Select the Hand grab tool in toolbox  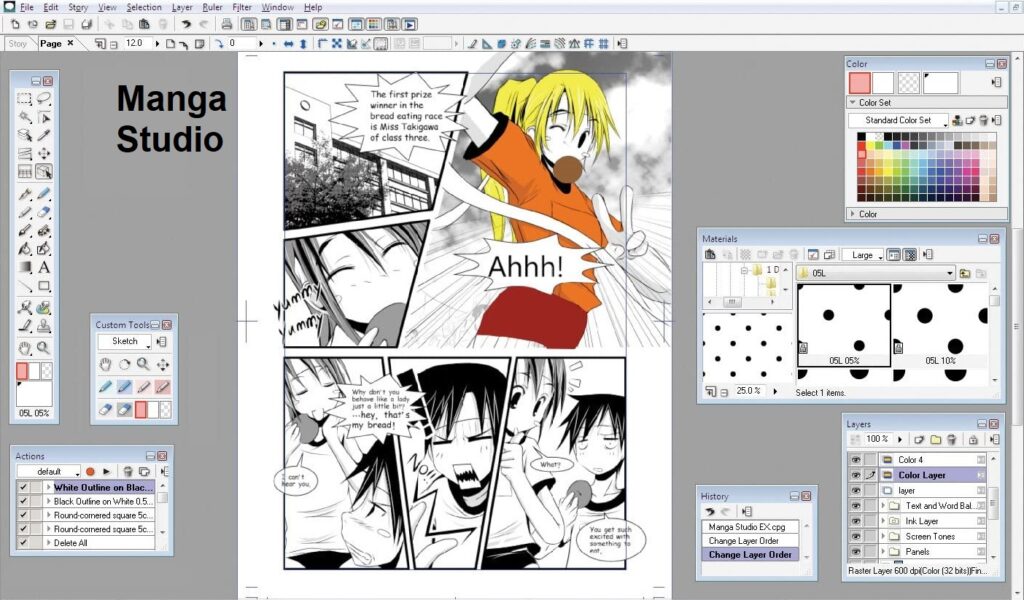(24, 348)
